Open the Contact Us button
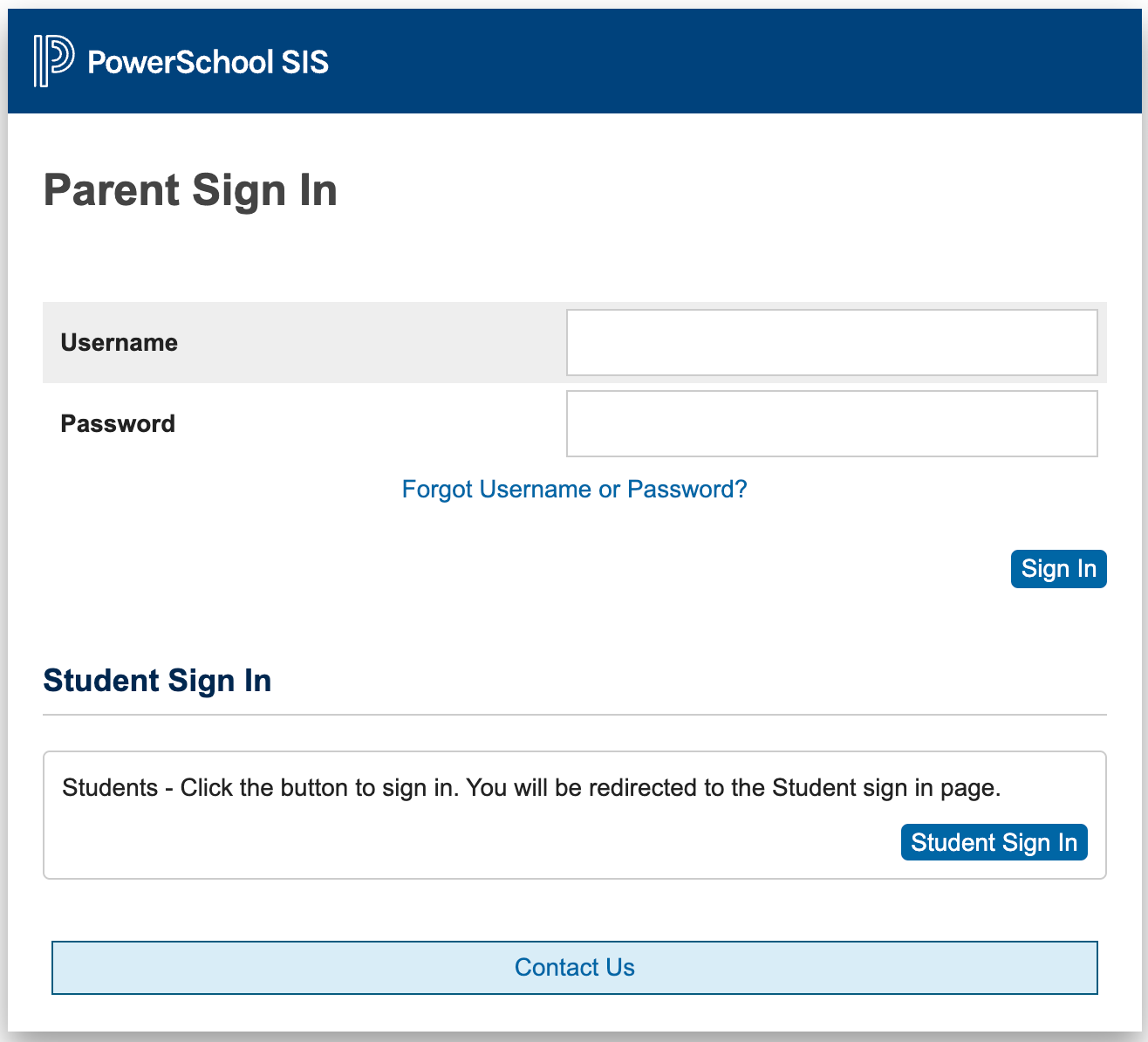Viewport: 1148px width, 1042px height. point(574,967)
